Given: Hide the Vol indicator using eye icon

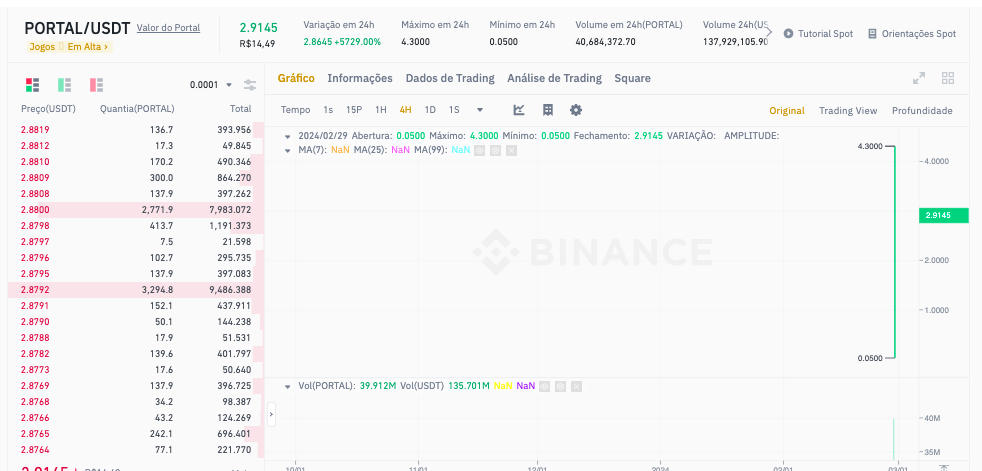Looking at the screenshot, I should pyautogui.click(x=545, y=386).
